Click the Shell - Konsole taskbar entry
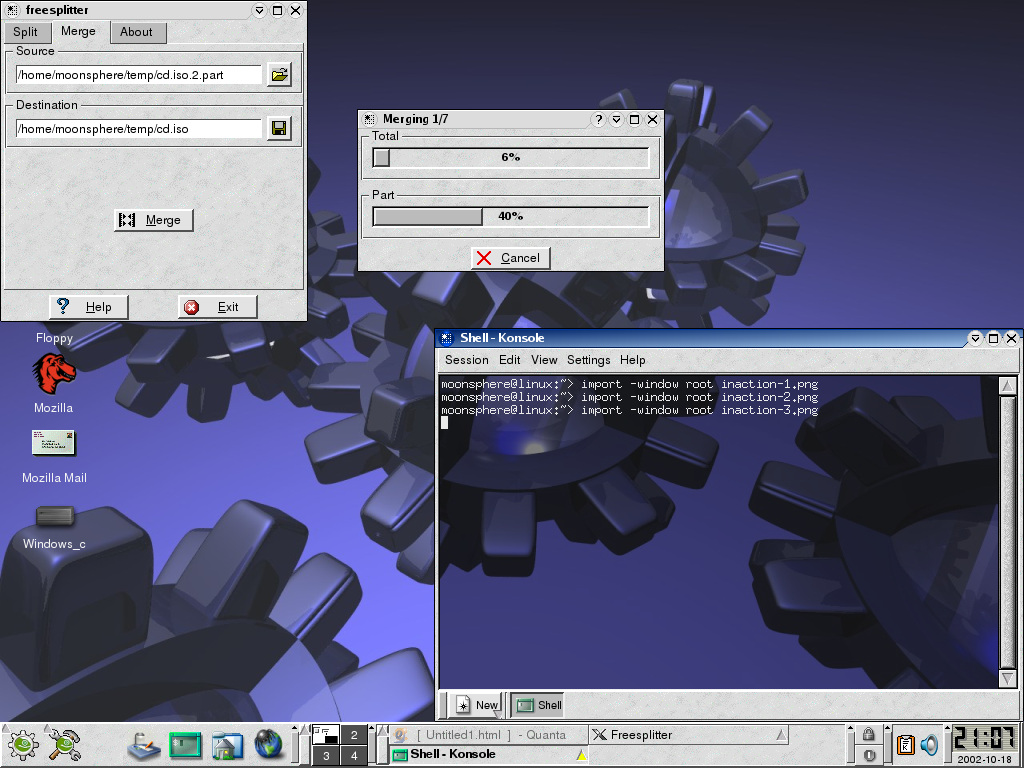 click(x=488, y=755)
